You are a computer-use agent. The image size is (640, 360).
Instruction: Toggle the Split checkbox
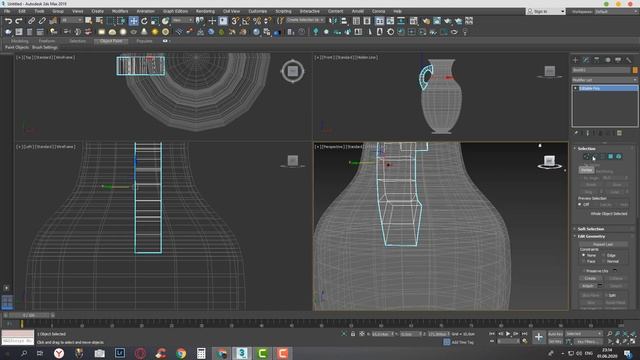pos(606,295)
